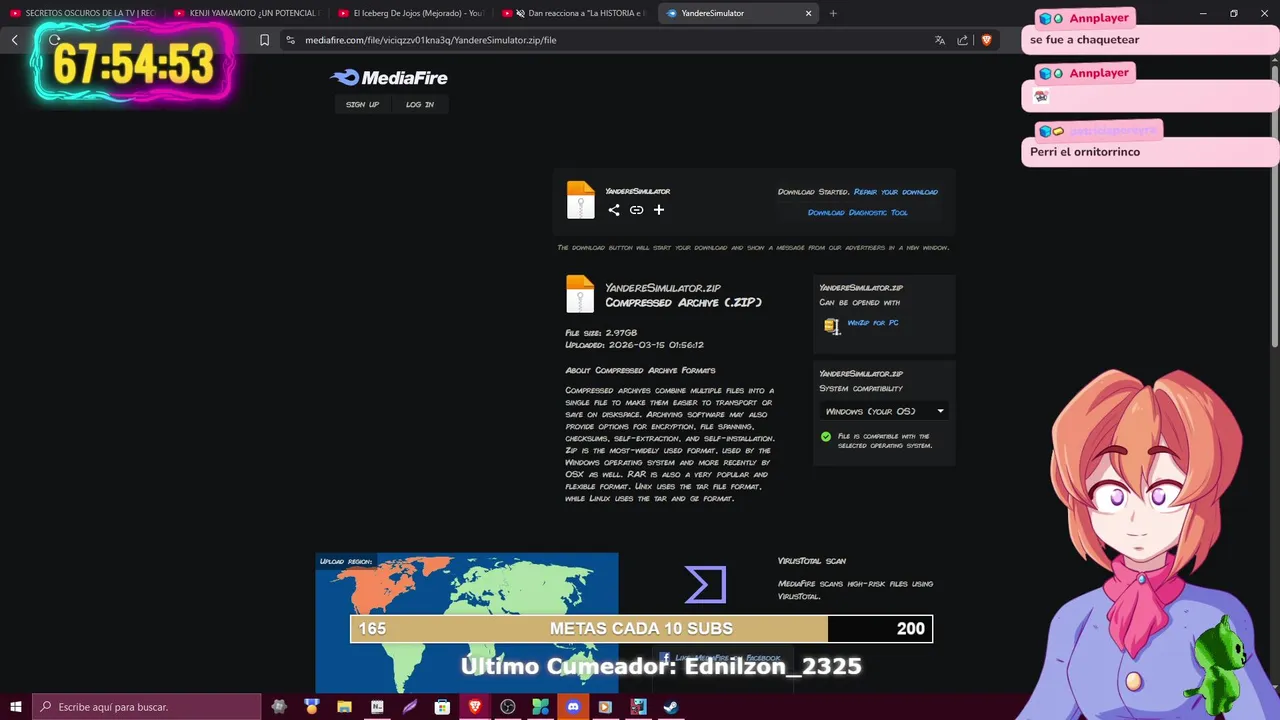1280x720 pixels.
Task: Click Repair your download link
Action: coord(896,192)
